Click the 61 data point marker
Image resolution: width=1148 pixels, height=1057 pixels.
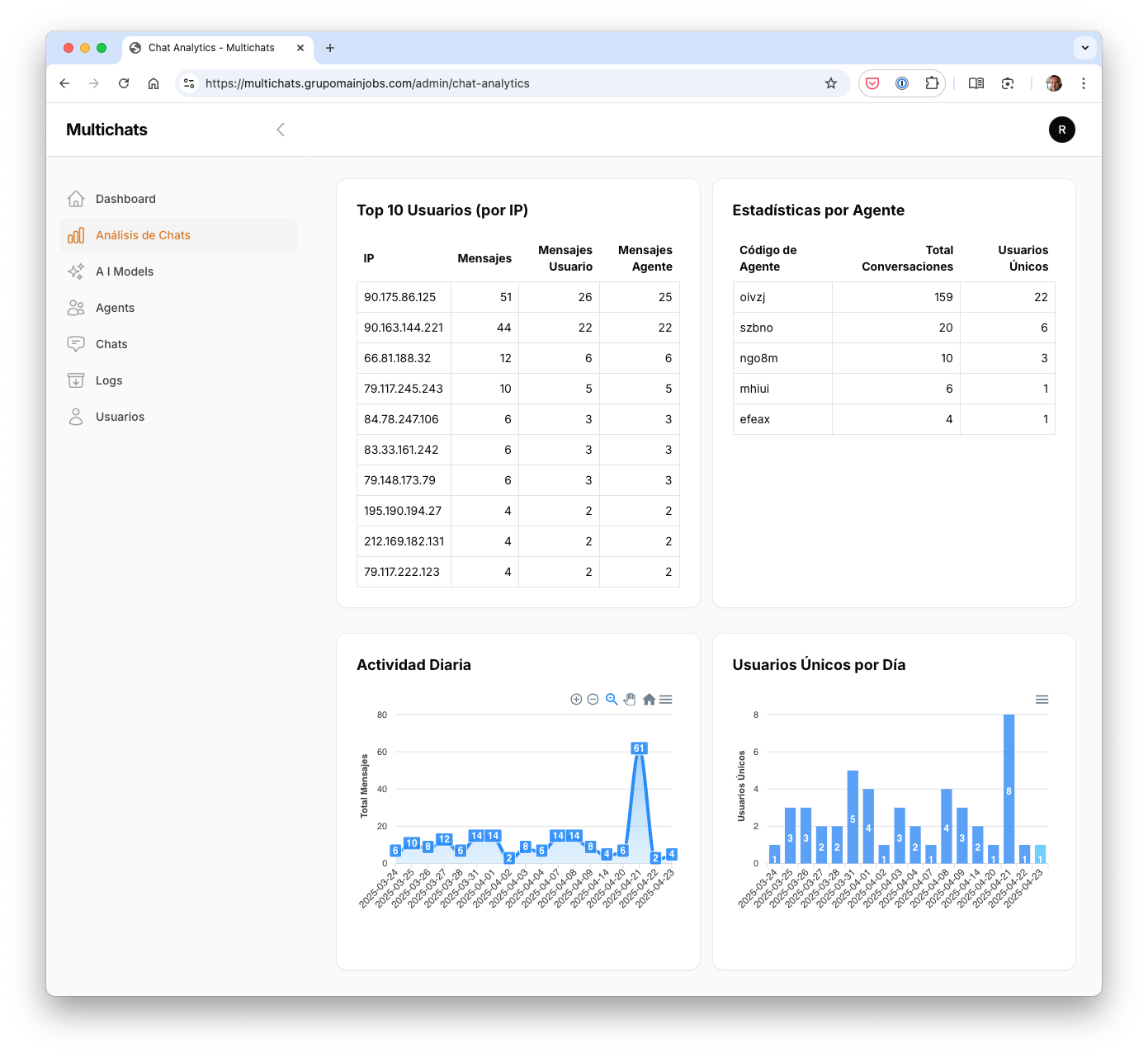click(x=639, y=748)
